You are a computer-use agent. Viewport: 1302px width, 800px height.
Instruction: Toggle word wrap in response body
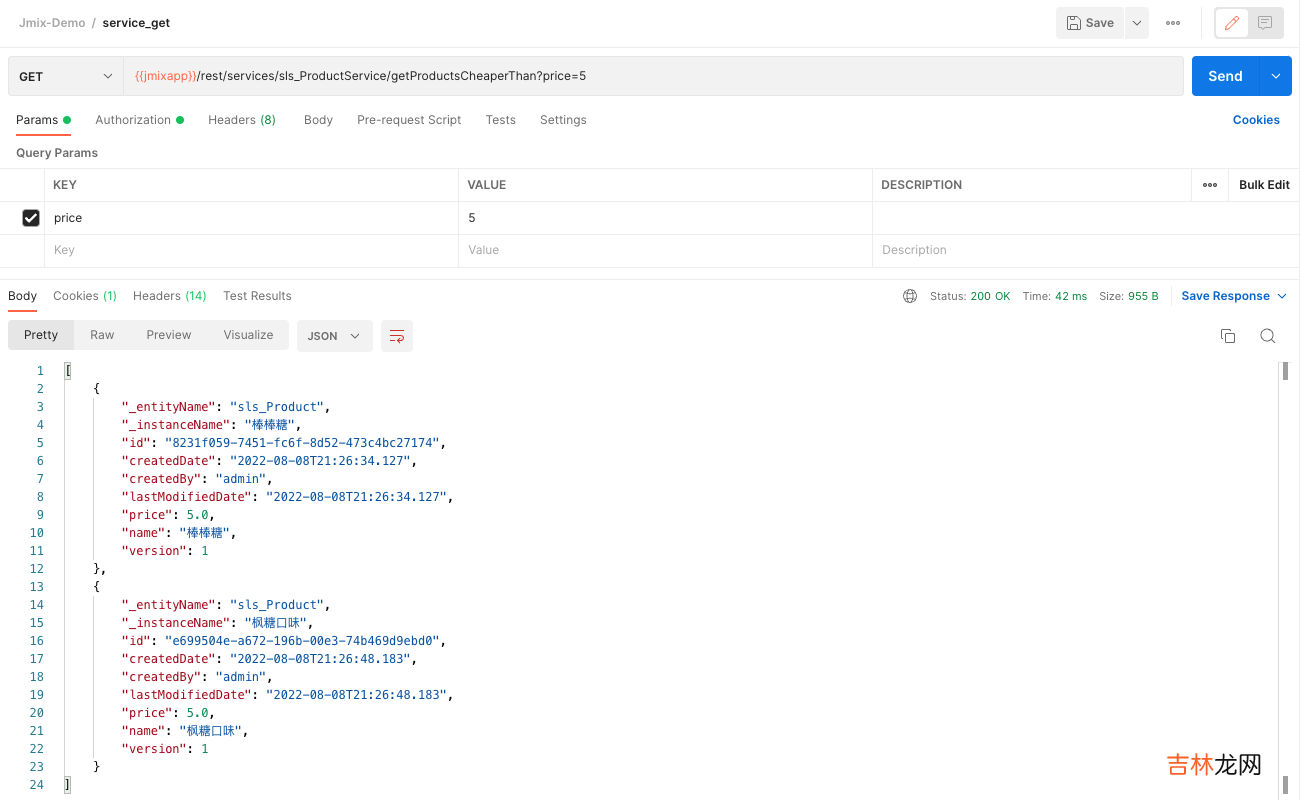click(397, 336)
